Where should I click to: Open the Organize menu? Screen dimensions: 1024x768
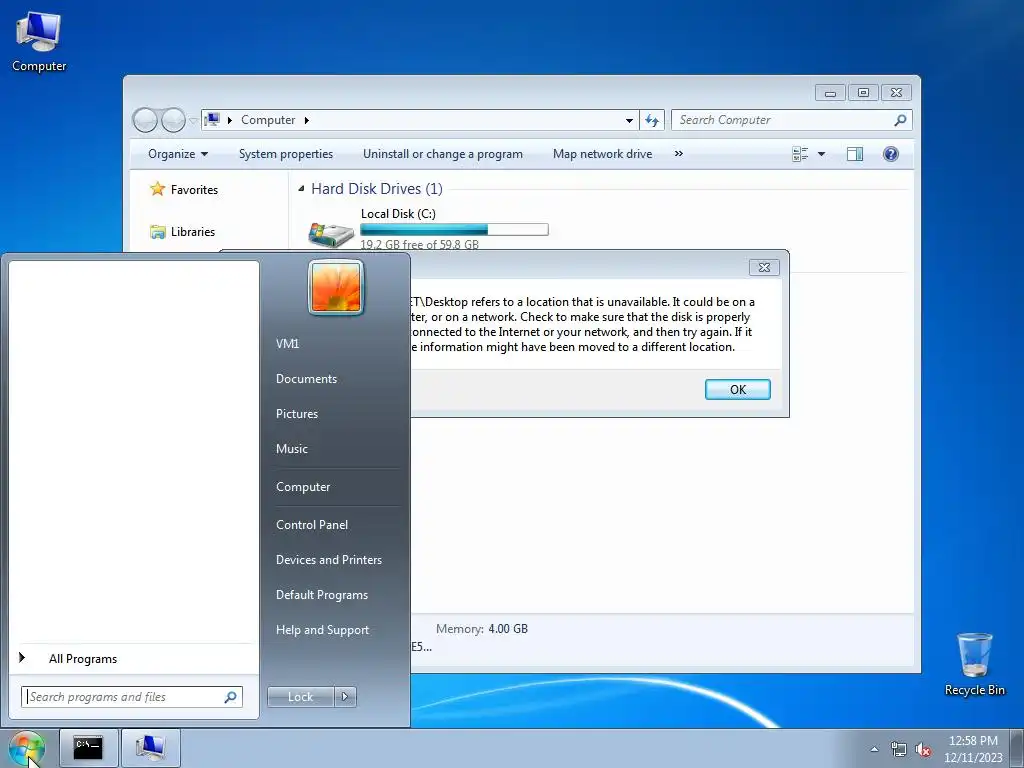[x=178, y=154]
